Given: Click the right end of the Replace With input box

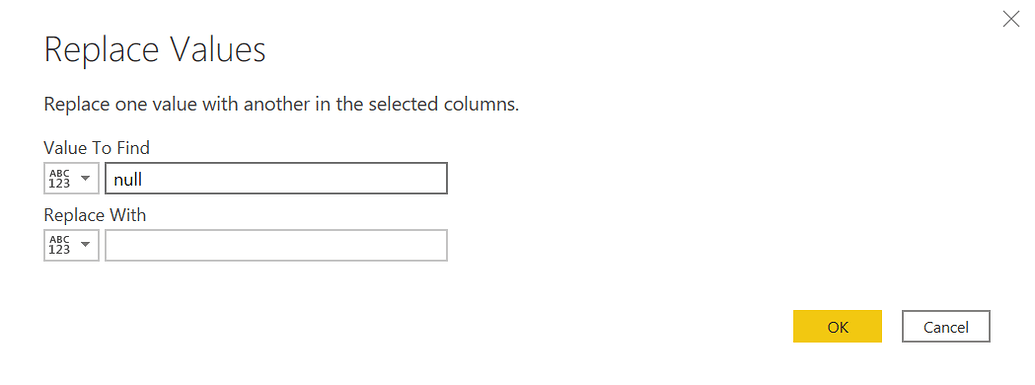Looking at the screenshot, I should (436, 245).
